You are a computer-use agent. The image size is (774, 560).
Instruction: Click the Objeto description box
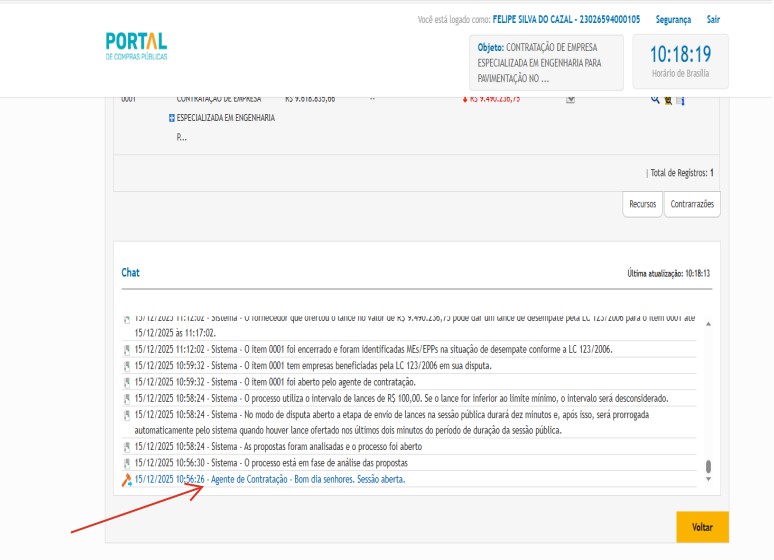click(x=546, y=62)
